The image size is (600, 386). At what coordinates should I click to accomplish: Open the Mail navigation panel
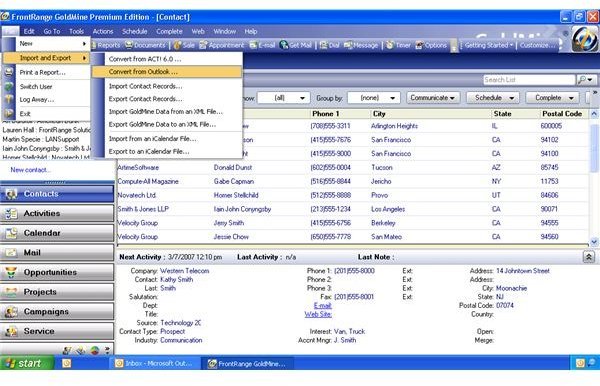pyautogui.click(x=57, y=252)
